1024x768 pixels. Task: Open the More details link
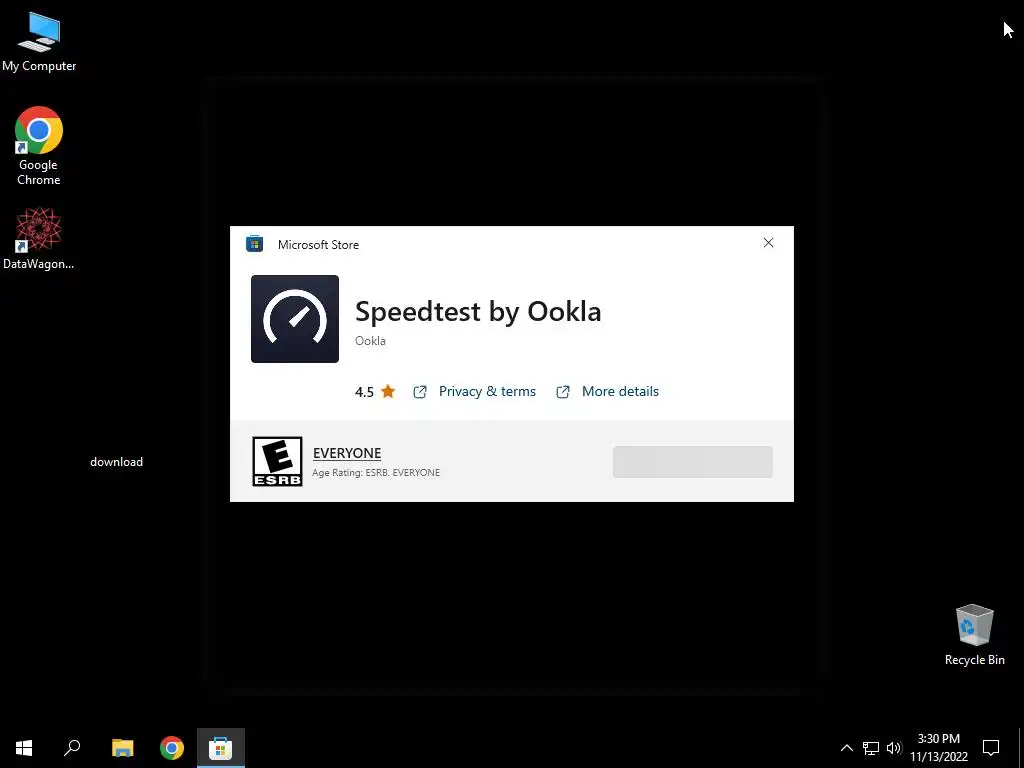click(x=620, y=391)
